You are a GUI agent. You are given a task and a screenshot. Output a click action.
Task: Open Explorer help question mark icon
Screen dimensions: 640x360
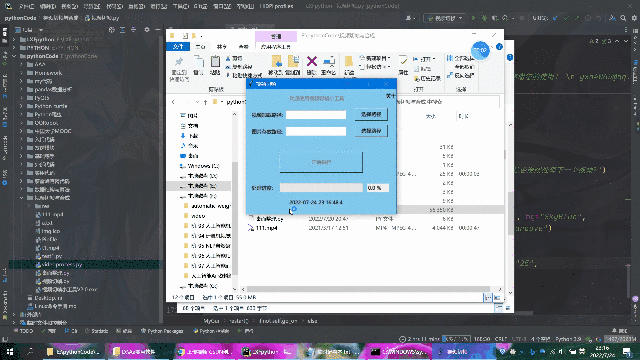coord(499,47)
